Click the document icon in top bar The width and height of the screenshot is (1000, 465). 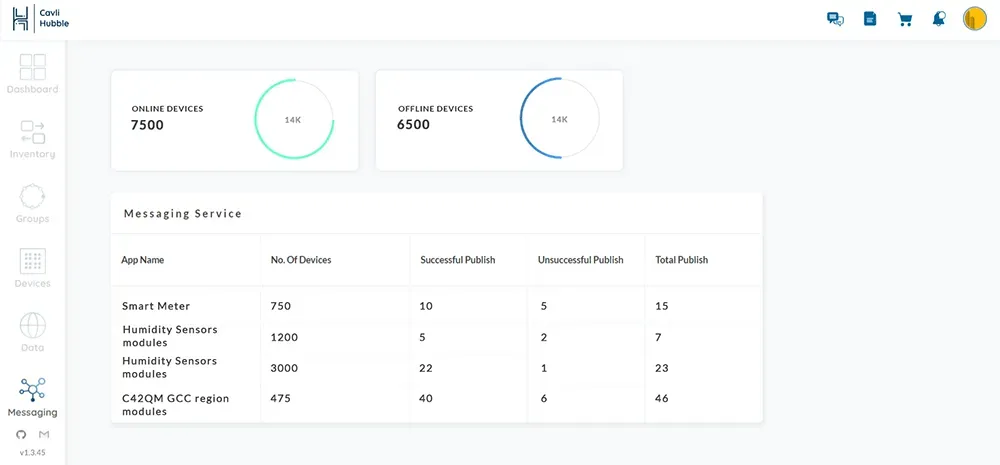coord(870,19)
